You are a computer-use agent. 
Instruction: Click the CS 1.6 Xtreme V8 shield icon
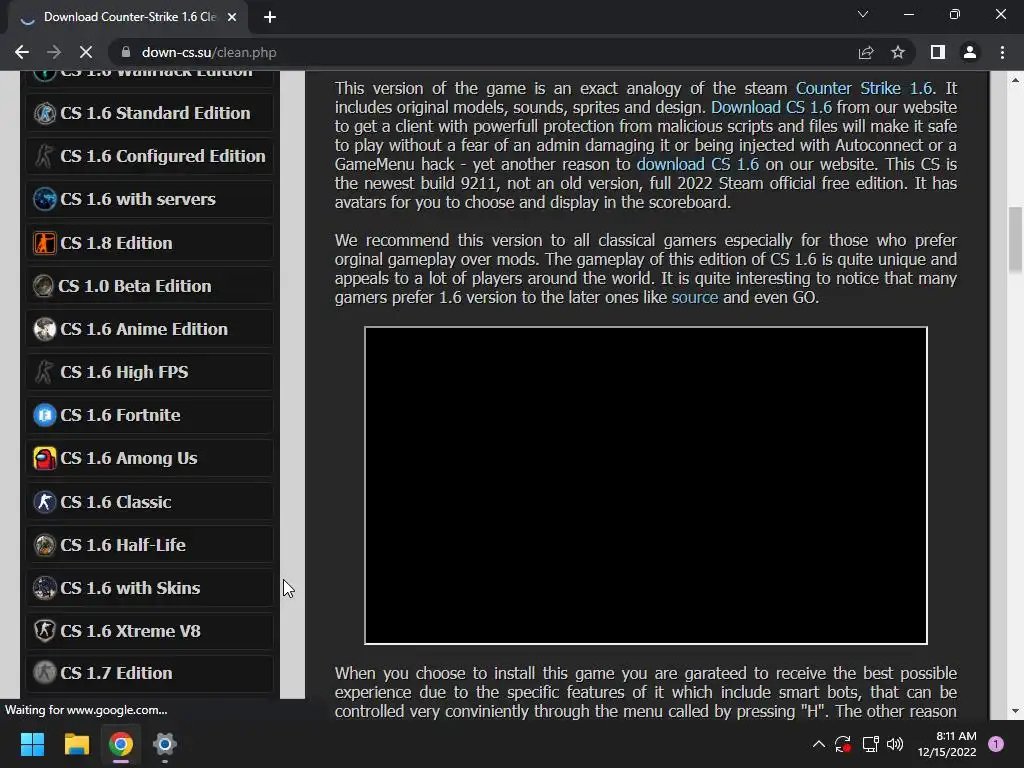[44, 631]
